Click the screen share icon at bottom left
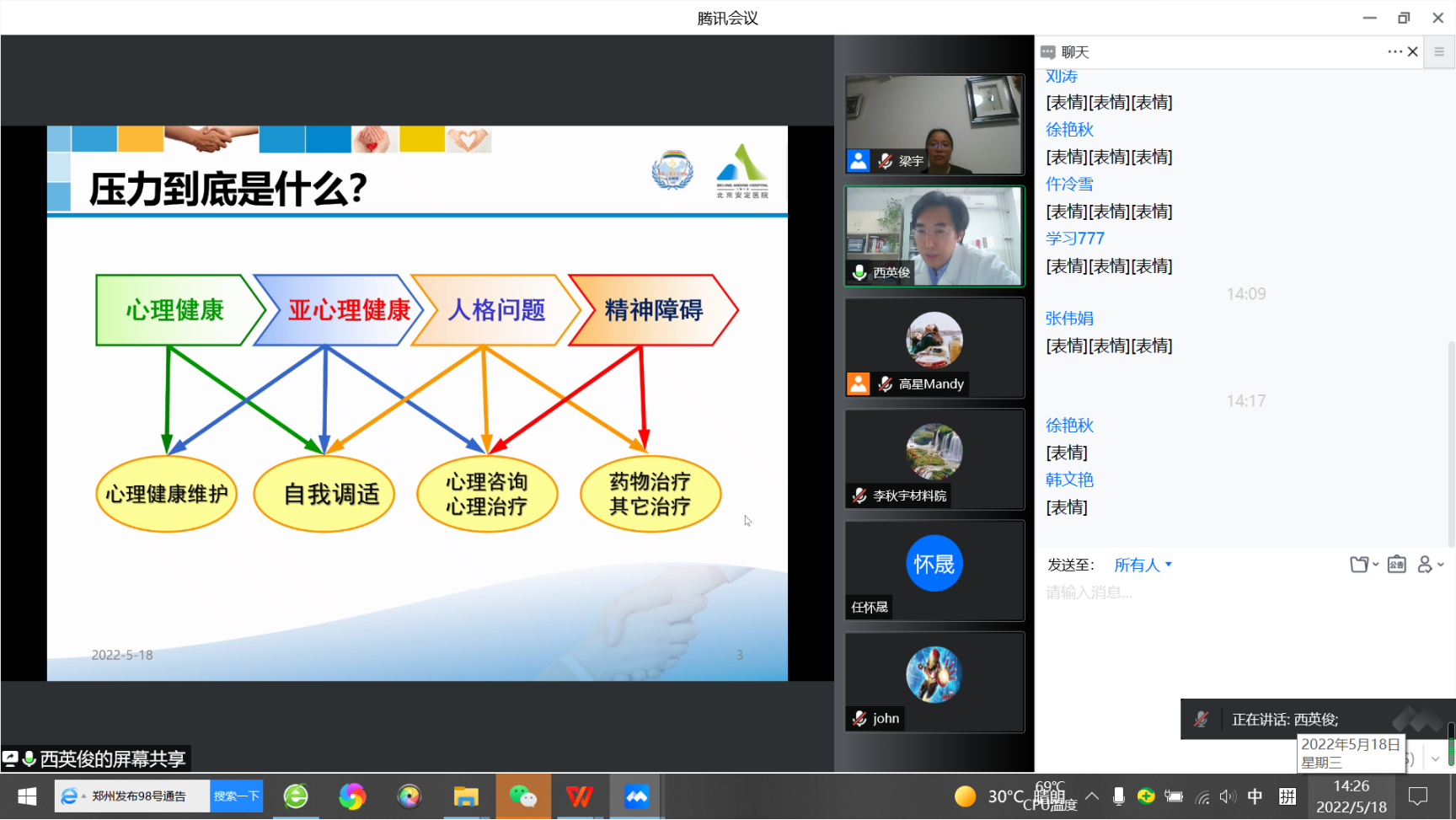The width and height of the screenshot is (1456, 820). [10, 758]
